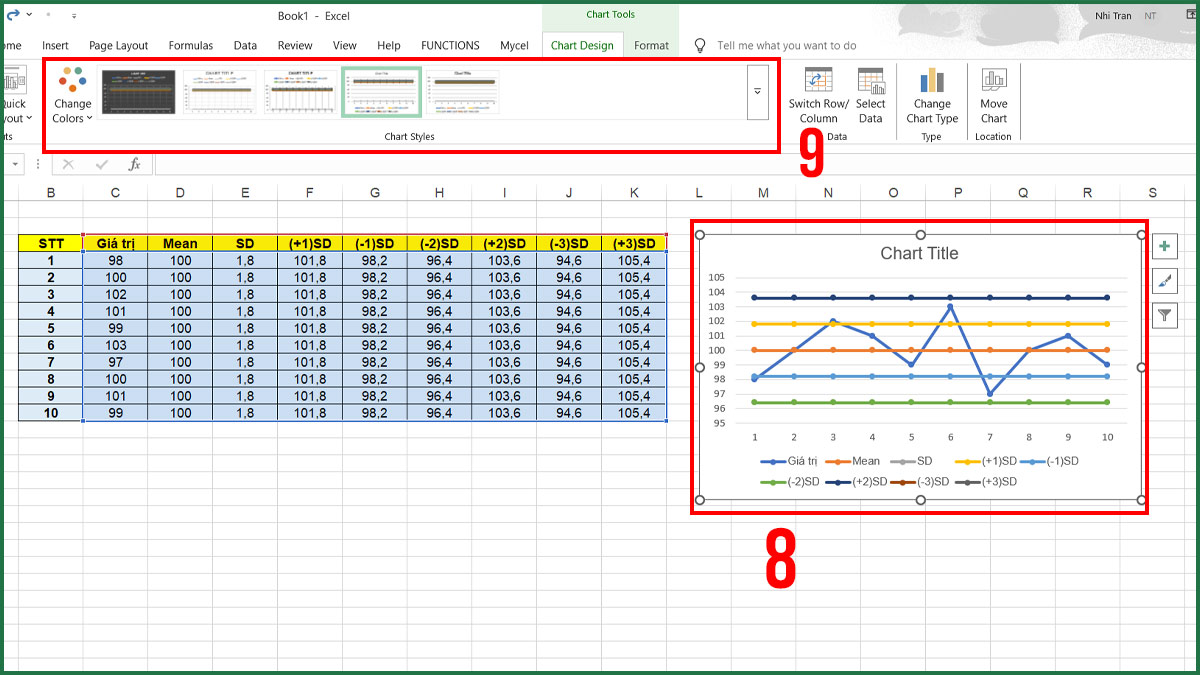Expand the Chart Styles gallery arrow
Viewport: 1200px width, 675px height.
tap(755, 89)
